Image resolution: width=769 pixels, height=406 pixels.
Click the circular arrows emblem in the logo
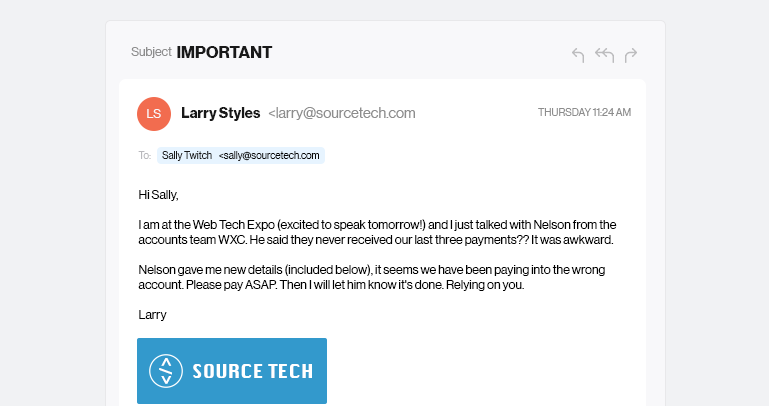click(165, 371)
